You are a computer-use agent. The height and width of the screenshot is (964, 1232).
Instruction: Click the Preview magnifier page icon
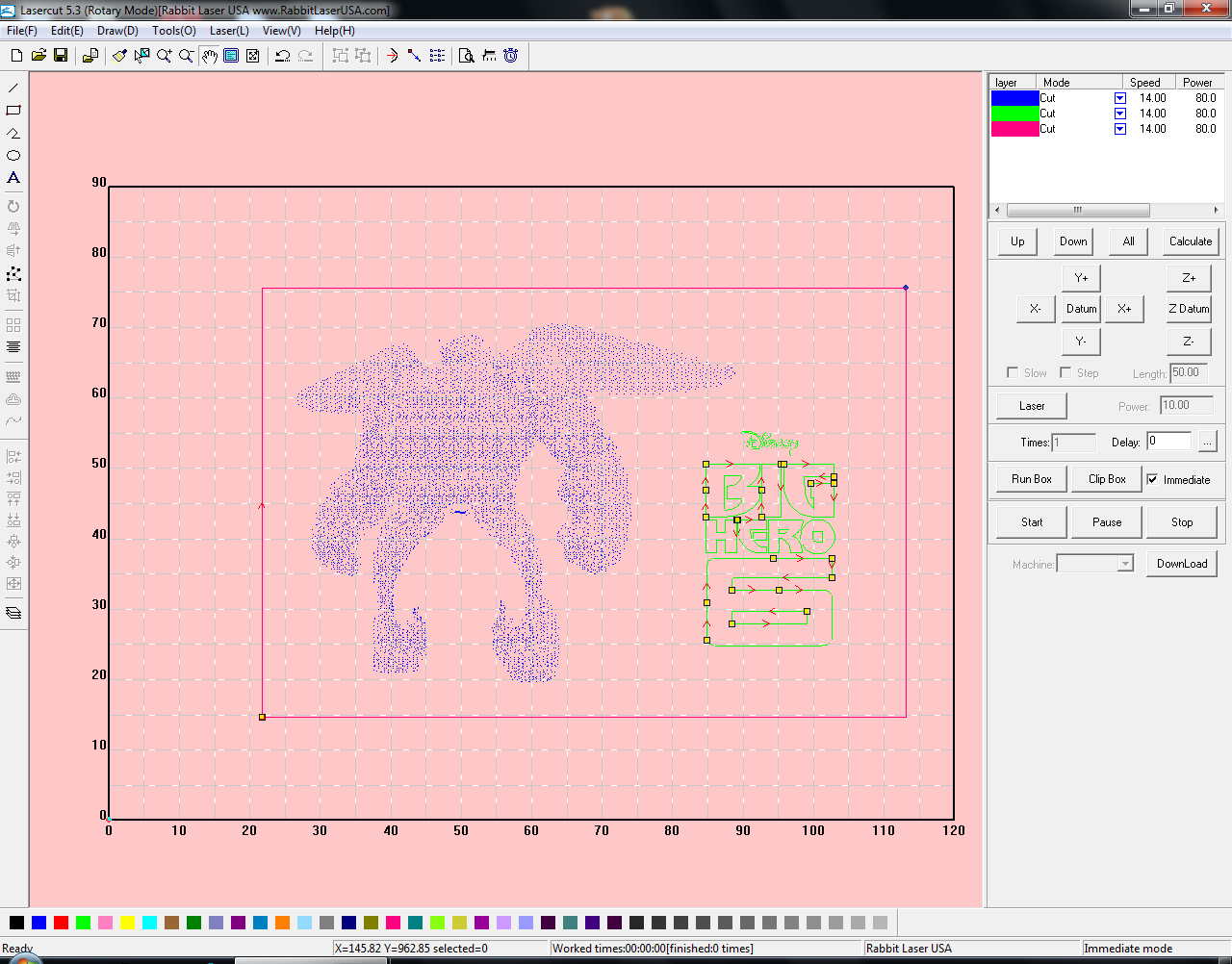coord(467,56)
